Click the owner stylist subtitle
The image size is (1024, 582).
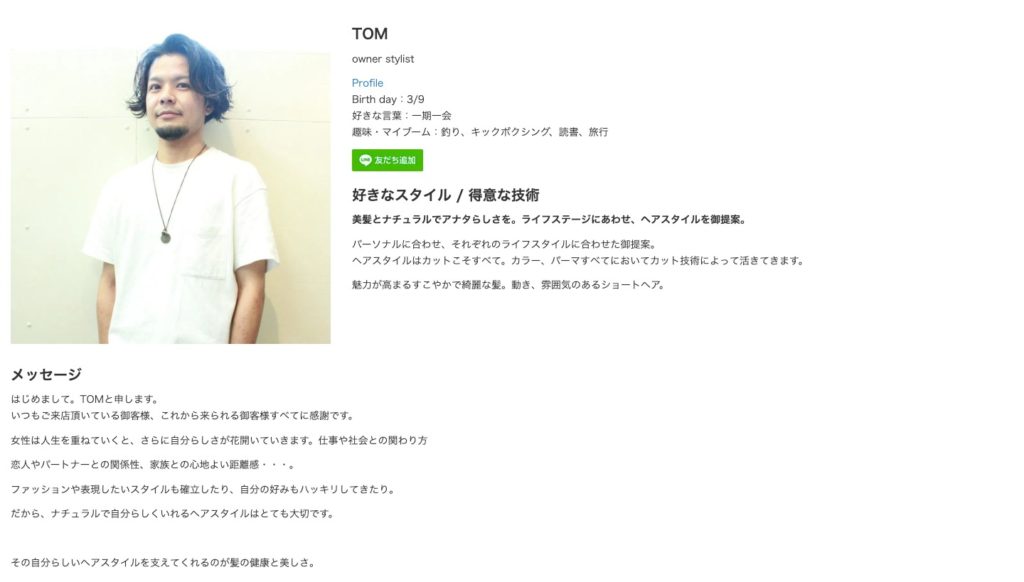coord(383,59)
